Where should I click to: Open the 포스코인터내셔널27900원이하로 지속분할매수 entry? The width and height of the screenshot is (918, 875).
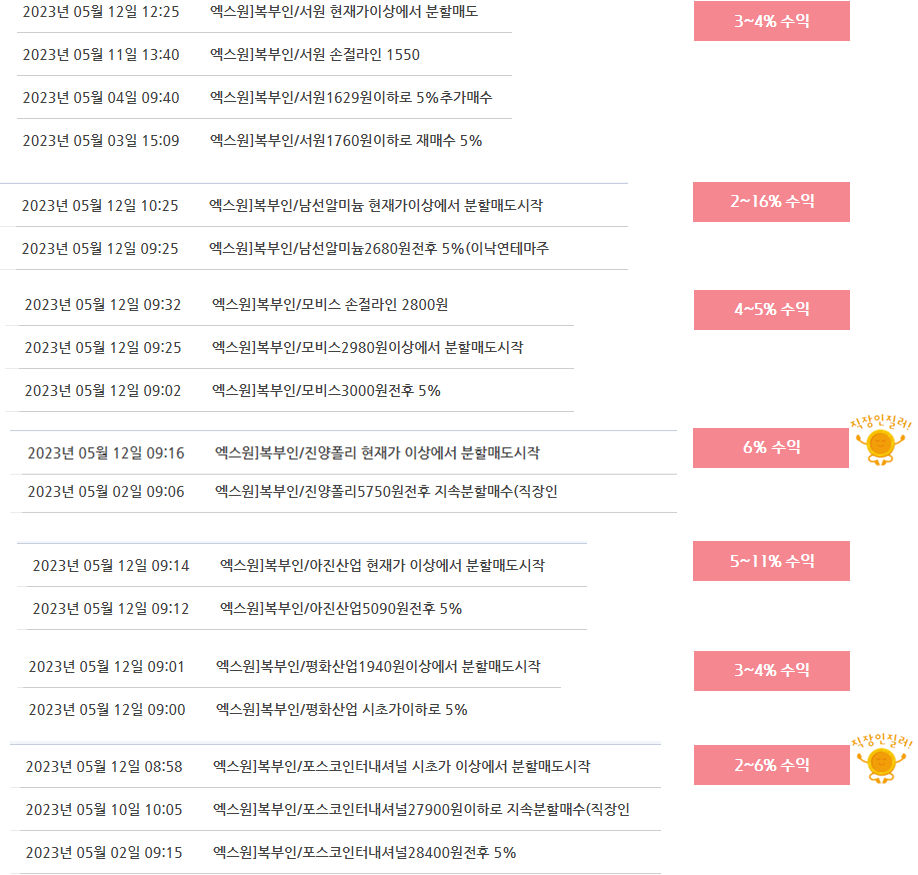(421, 809)
